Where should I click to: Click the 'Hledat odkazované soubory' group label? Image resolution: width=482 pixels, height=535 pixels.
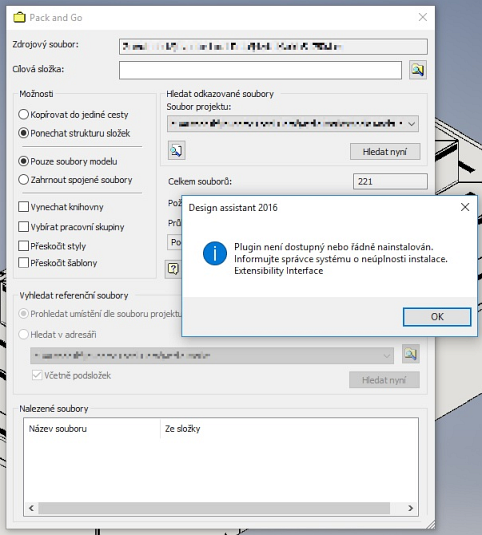pyautogui.click(x=220, y=94)
